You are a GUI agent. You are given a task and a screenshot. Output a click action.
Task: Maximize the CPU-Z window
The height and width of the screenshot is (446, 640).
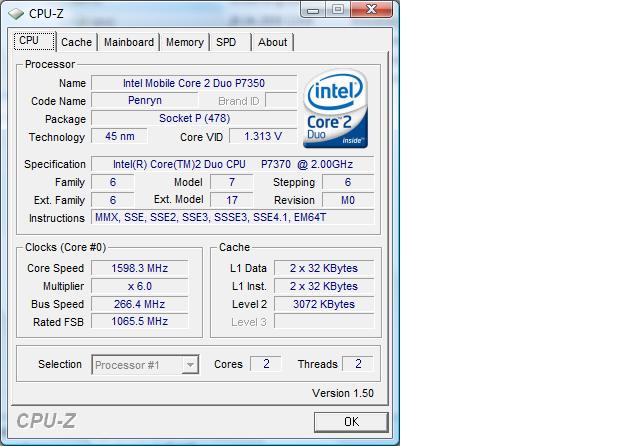(338, 10)
